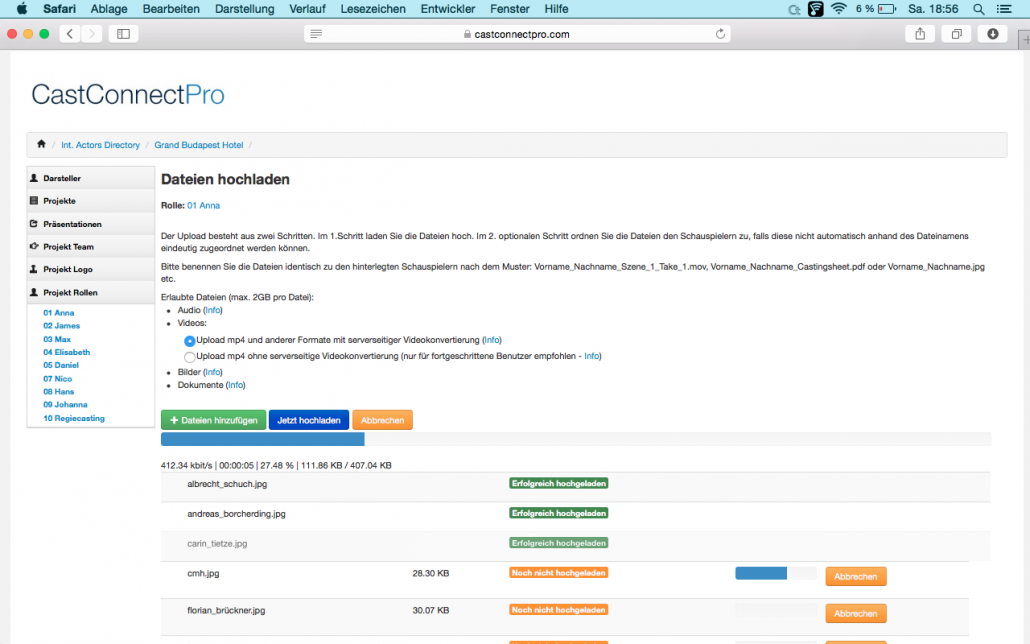Screen dimensions: 1030x644
Task: Reload page with the refresh icon
Action: coord(721,34)
